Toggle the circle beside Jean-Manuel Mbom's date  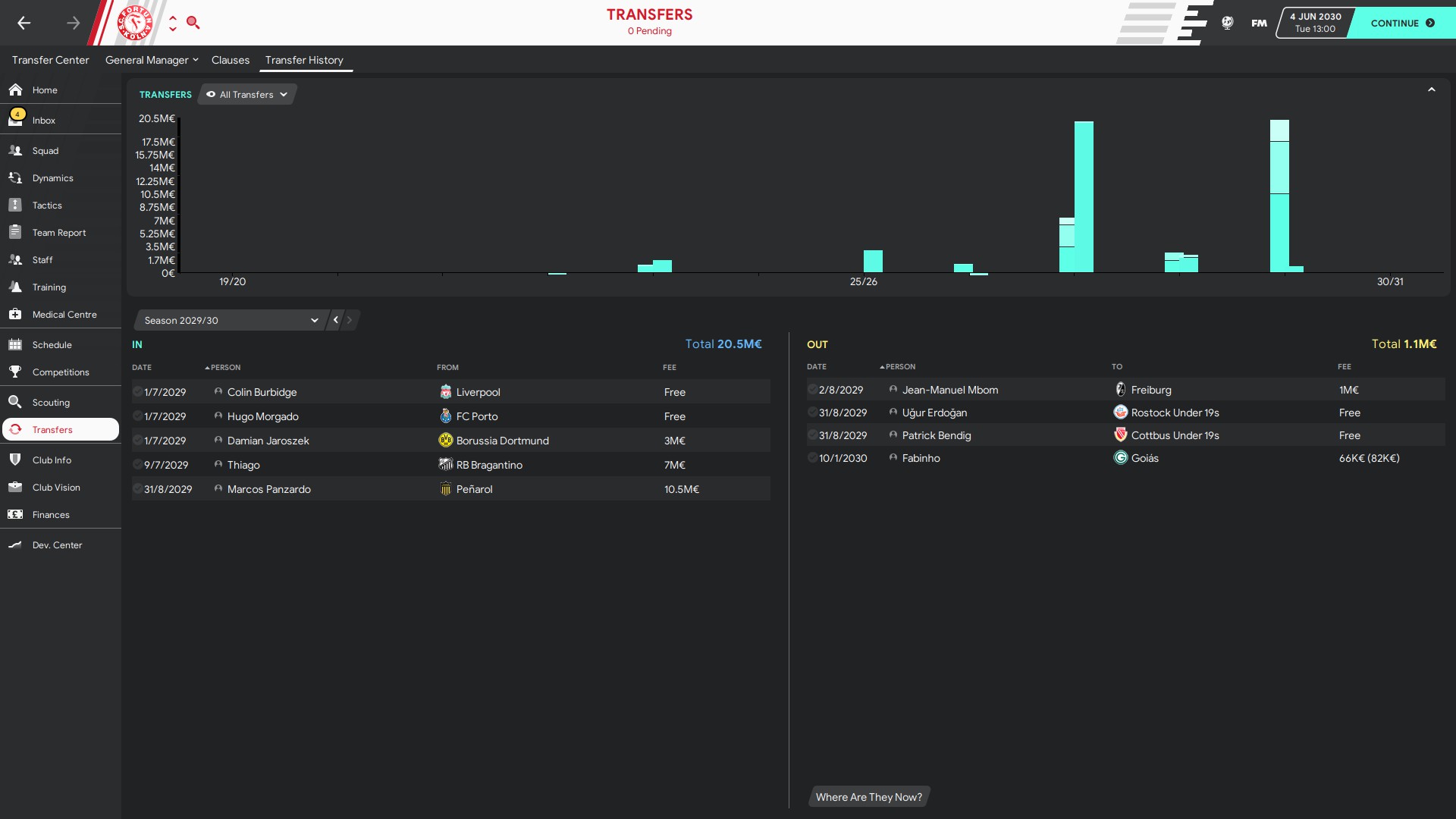812,390
